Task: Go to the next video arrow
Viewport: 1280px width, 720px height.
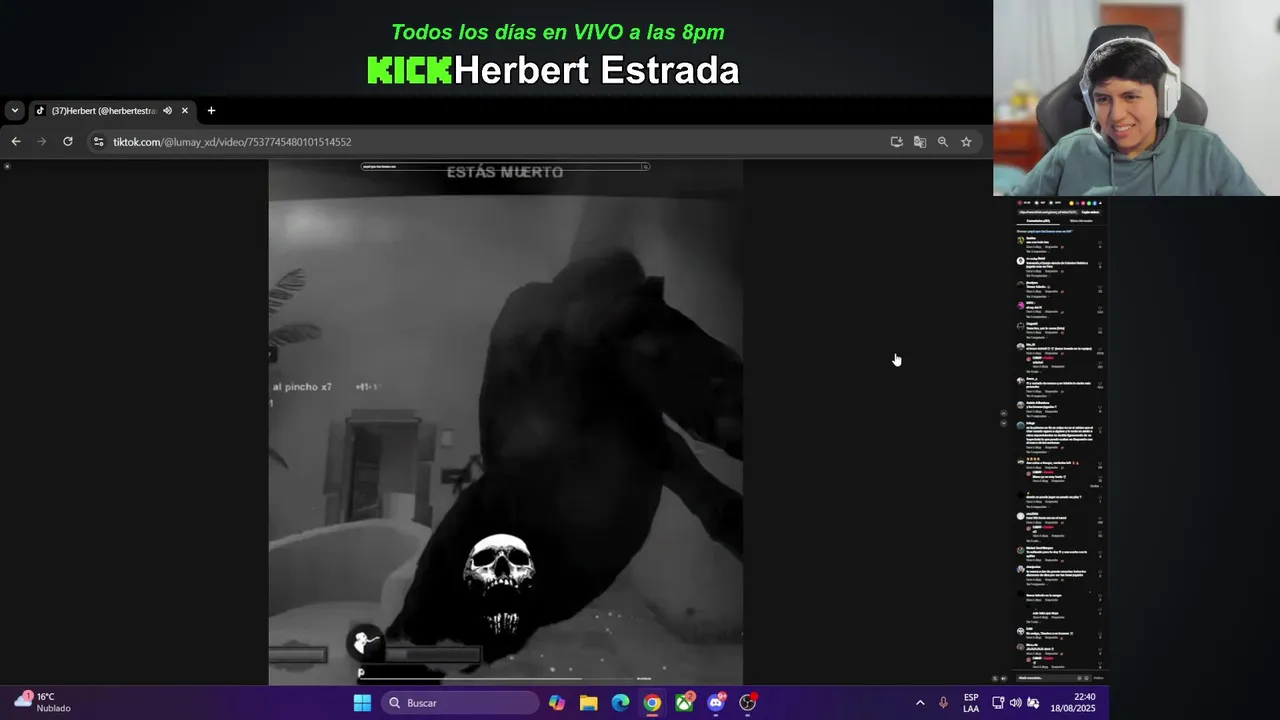Action: [1003, 423]
